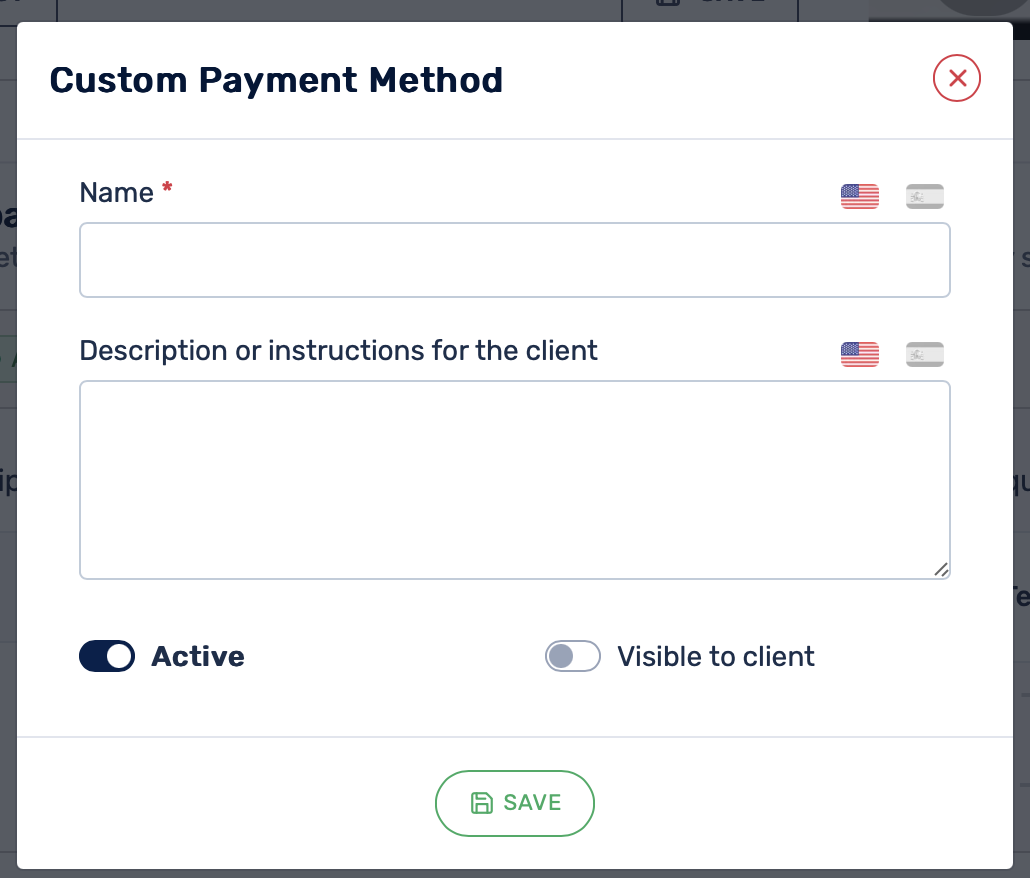The width and height of the screenshot is (1030, 878).
Task: Switch the Description field to the Spanish flag
Action: click(x=924, y=355)
